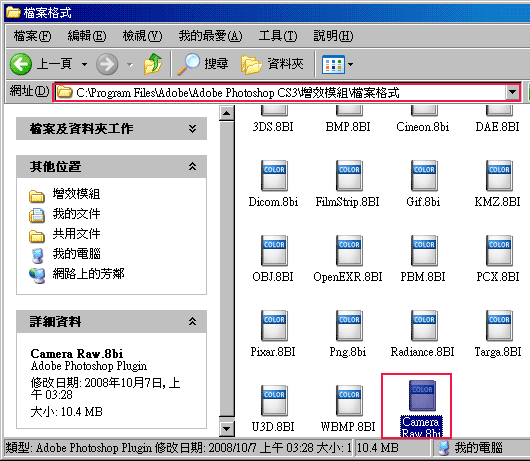Click the scrollbar down arrow

pos(226,429)
